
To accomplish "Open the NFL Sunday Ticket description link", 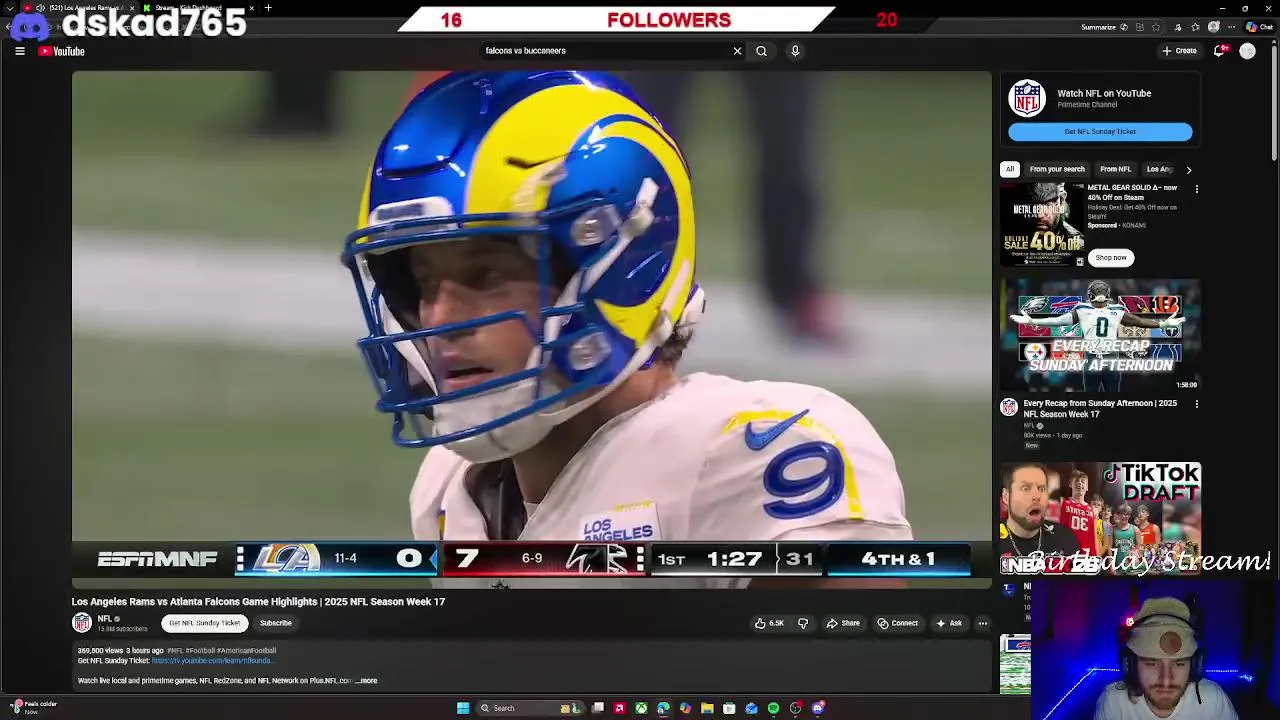I will click(x=213, y=661).
